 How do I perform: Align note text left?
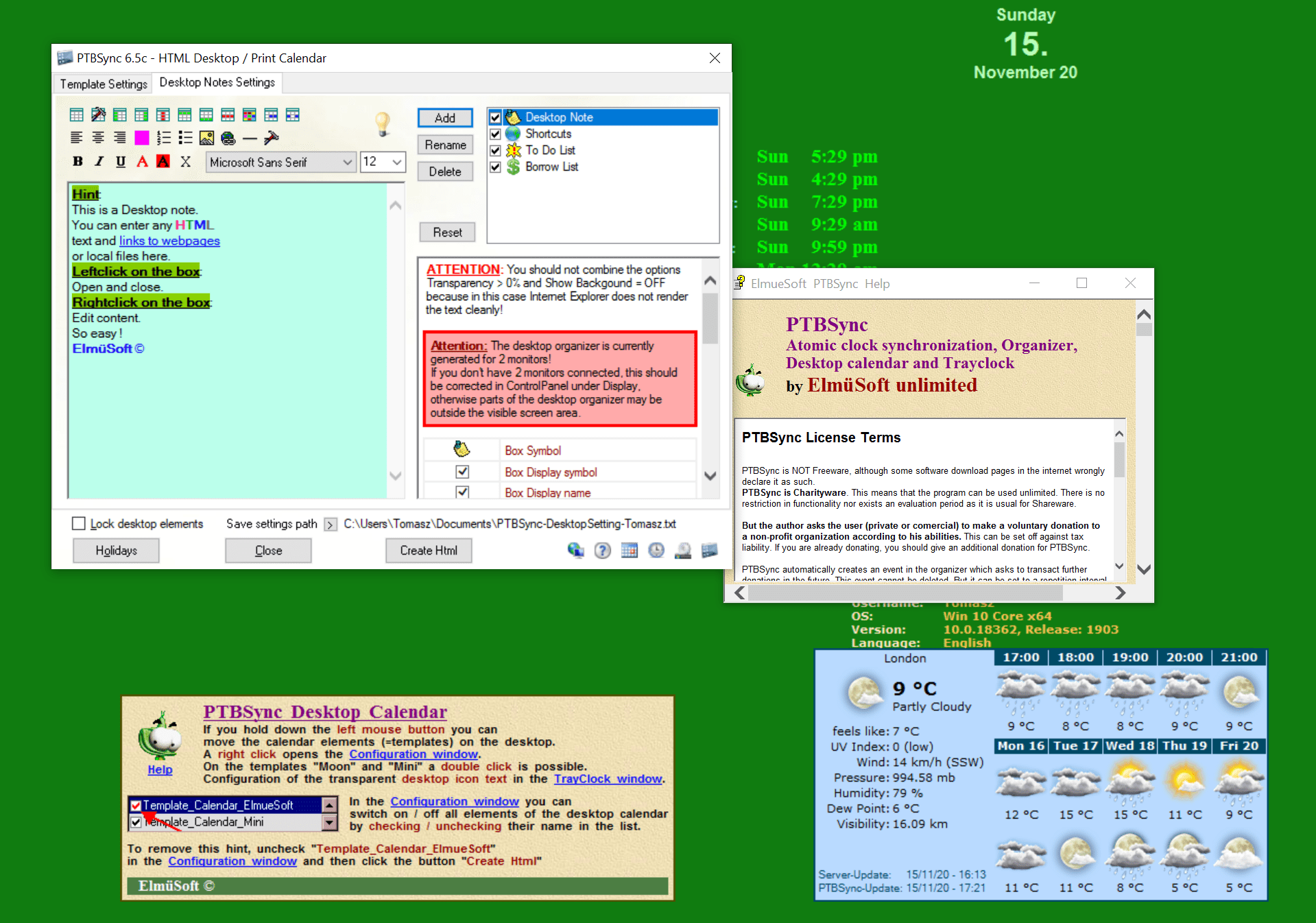77,138
